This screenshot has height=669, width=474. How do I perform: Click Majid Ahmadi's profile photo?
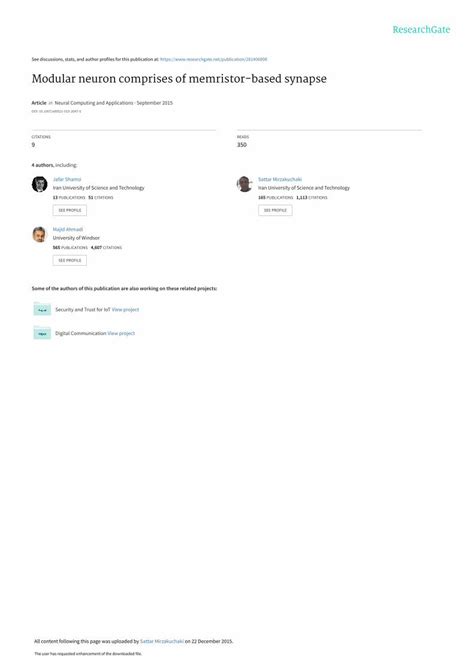(x=40, y=234)
